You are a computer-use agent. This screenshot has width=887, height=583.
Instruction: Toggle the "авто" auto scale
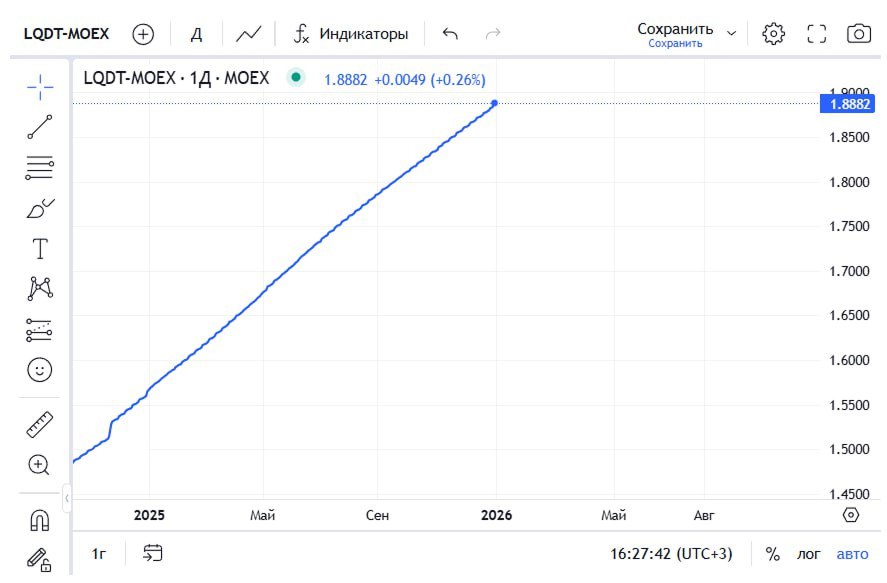(852, 553)
